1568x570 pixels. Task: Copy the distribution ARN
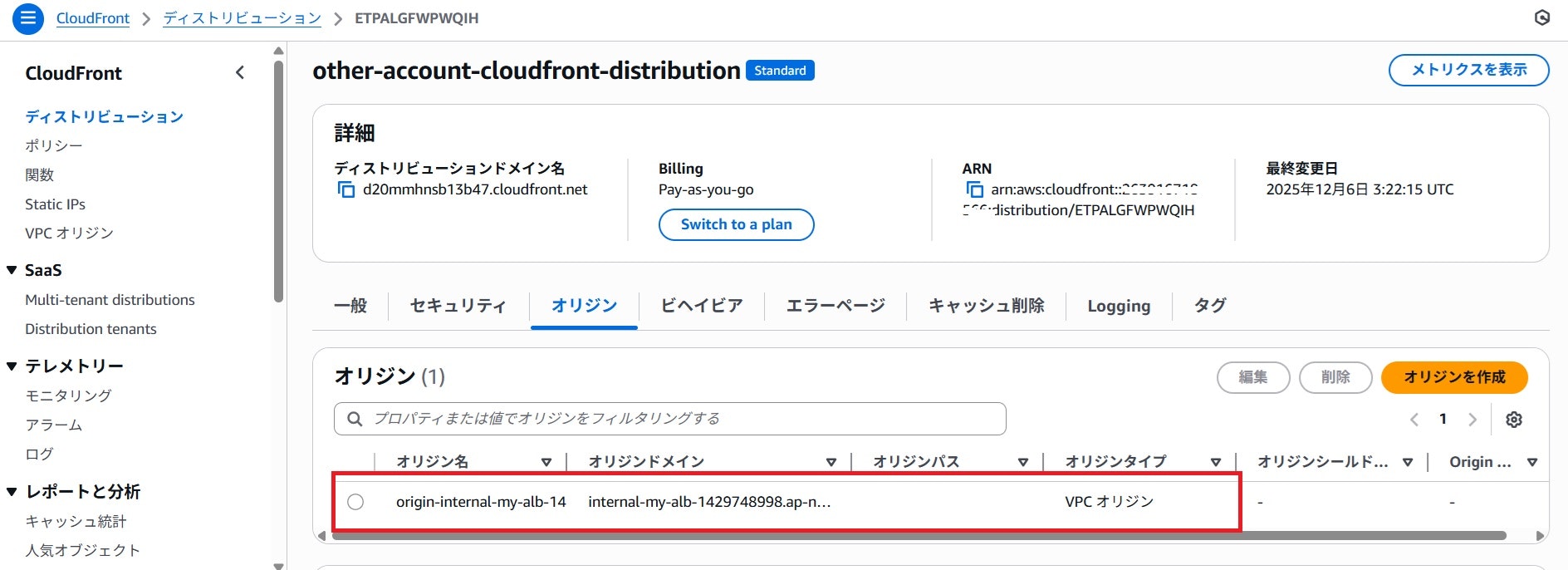point(974,189)
